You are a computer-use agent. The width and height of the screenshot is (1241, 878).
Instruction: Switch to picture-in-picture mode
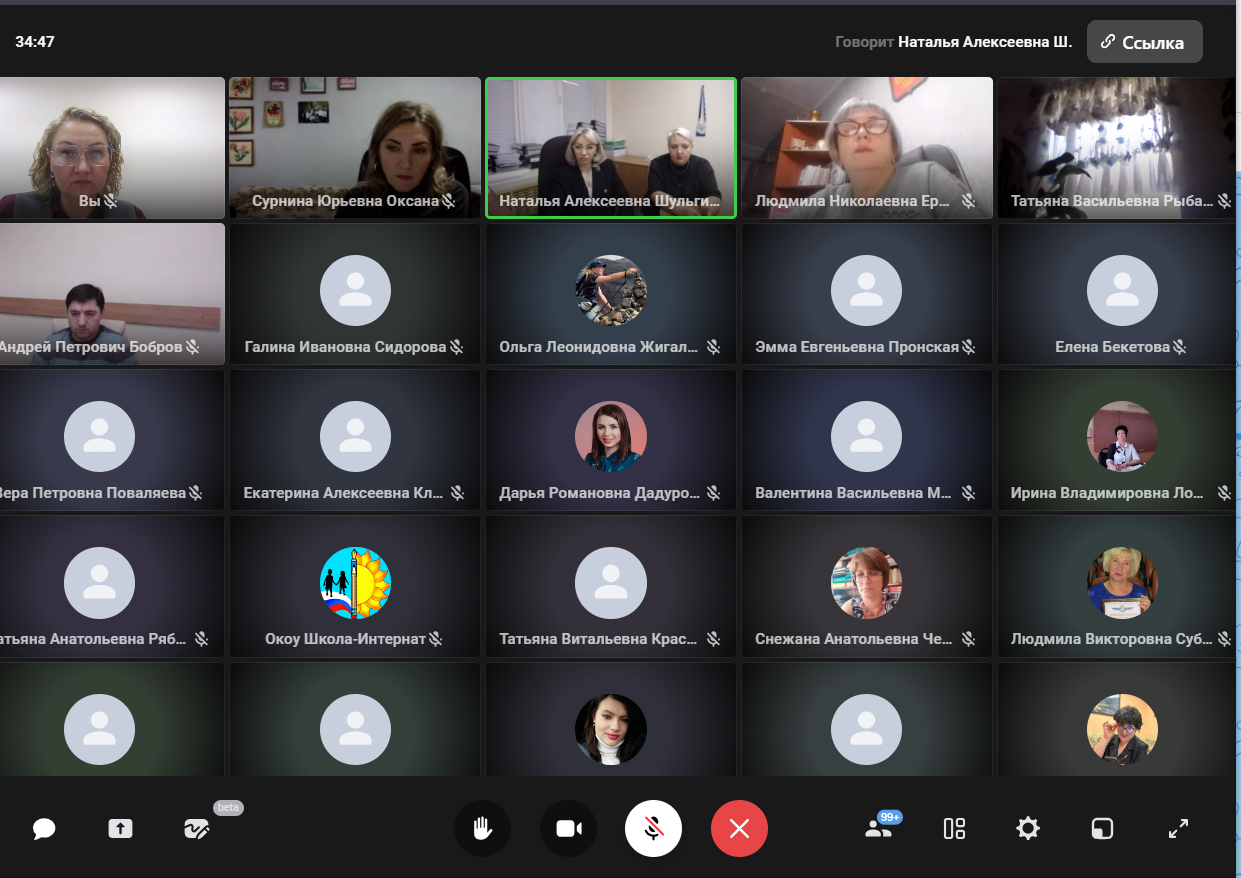point(1102,829)
